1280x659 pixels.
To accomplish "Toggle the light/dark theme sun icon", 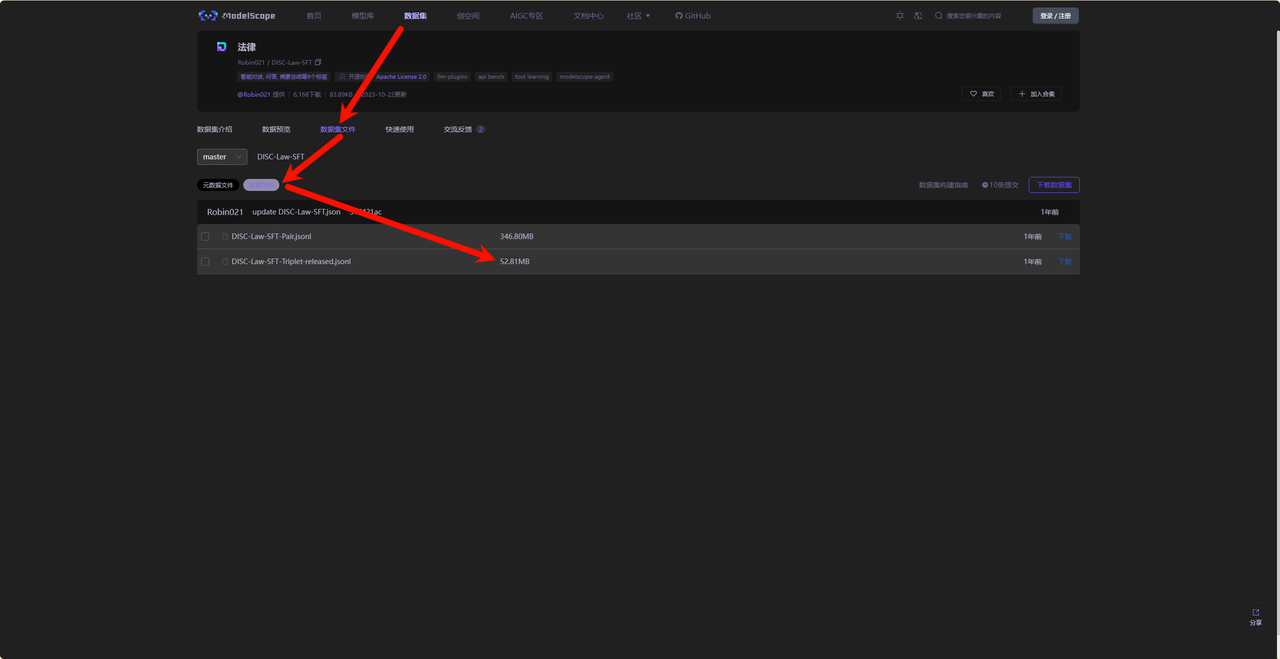I will click(x=900, y=16).
